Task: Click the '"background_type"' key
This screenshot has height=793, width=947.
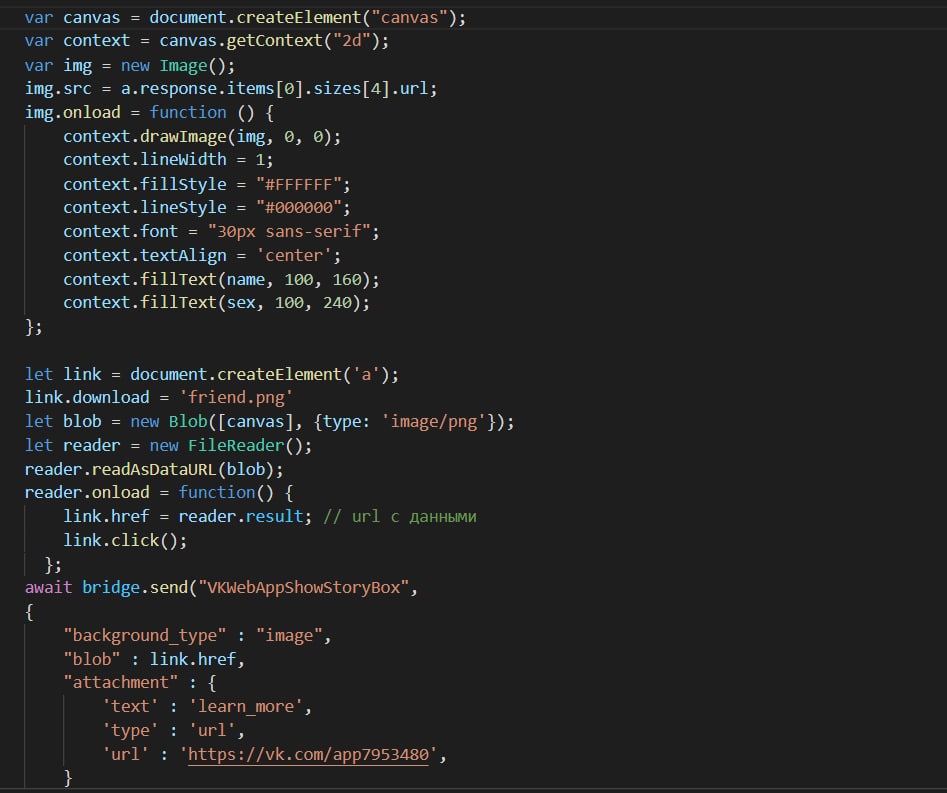Action: click(145, 635)
